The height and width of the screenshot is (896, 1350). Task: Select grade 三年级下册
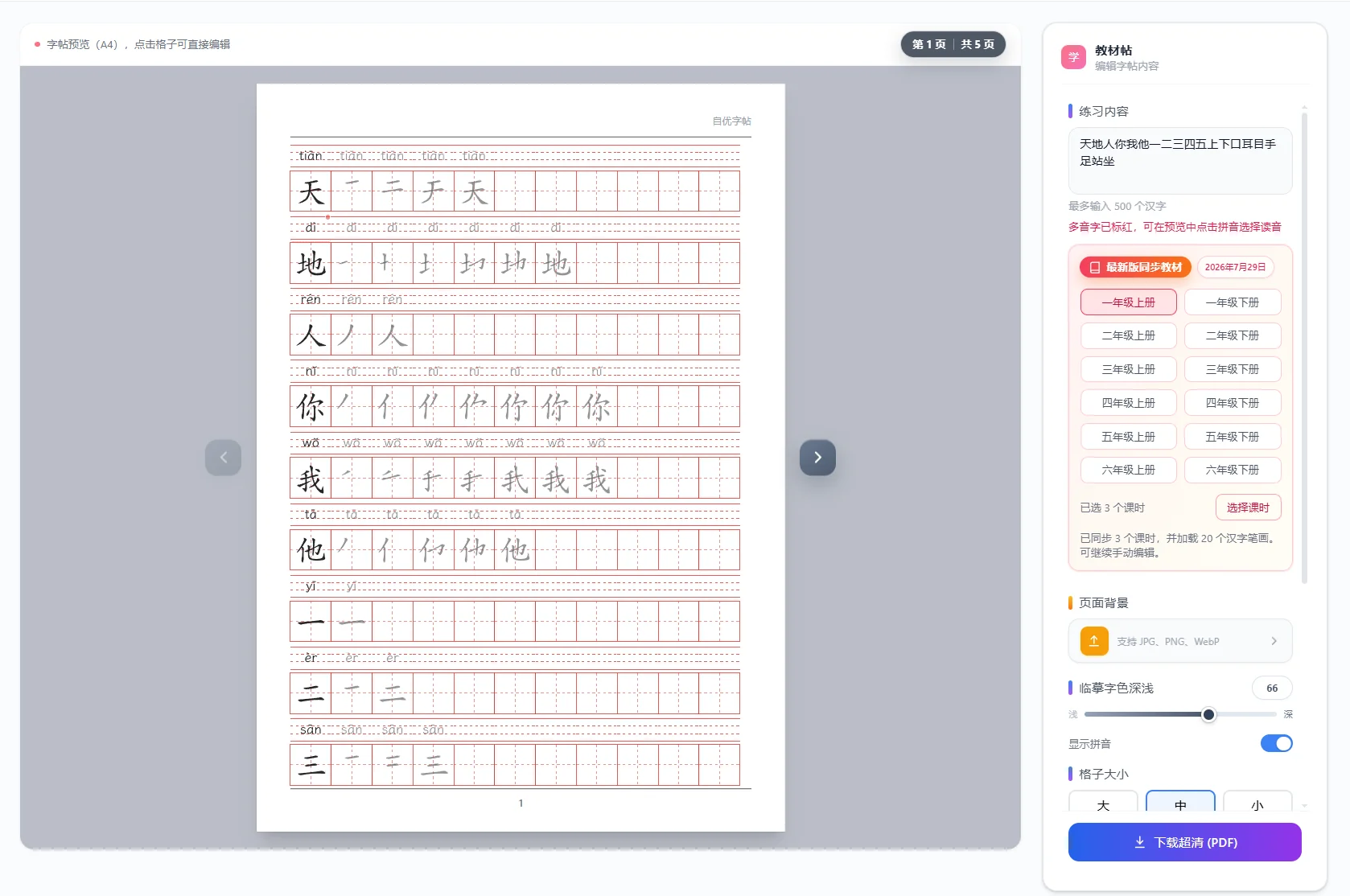coord(1233,369)
